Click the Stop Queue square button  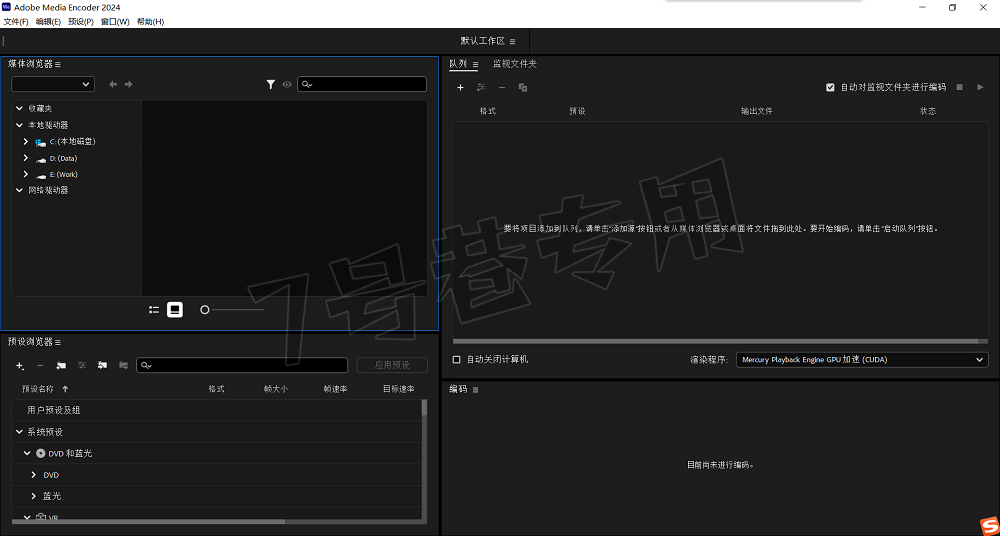click(x=959, y=87)
